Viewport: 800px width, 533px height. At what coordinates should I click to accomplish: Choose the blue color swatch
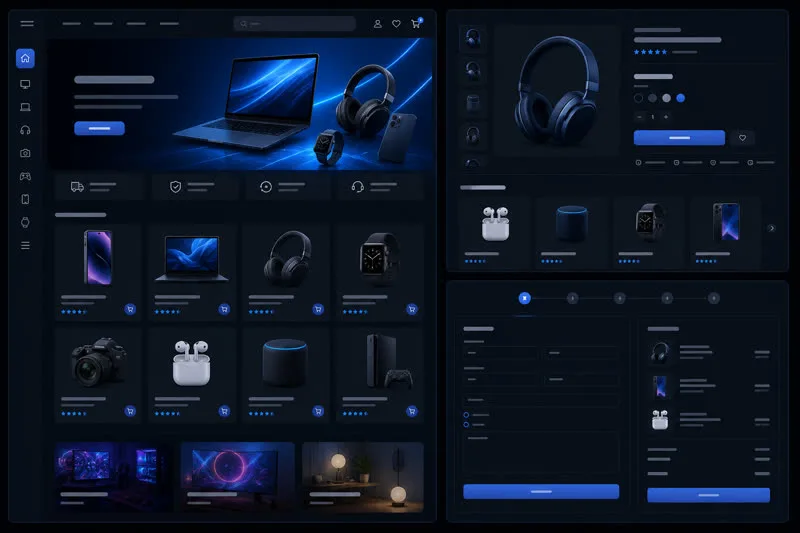681,98
